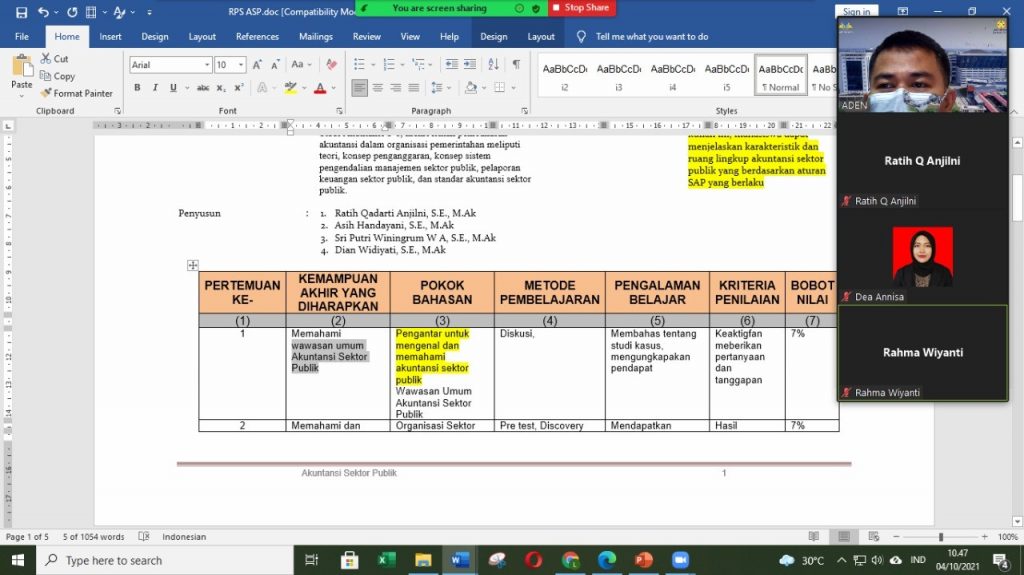Cut the selected text
1024x575 pixels.
[54, 59]
